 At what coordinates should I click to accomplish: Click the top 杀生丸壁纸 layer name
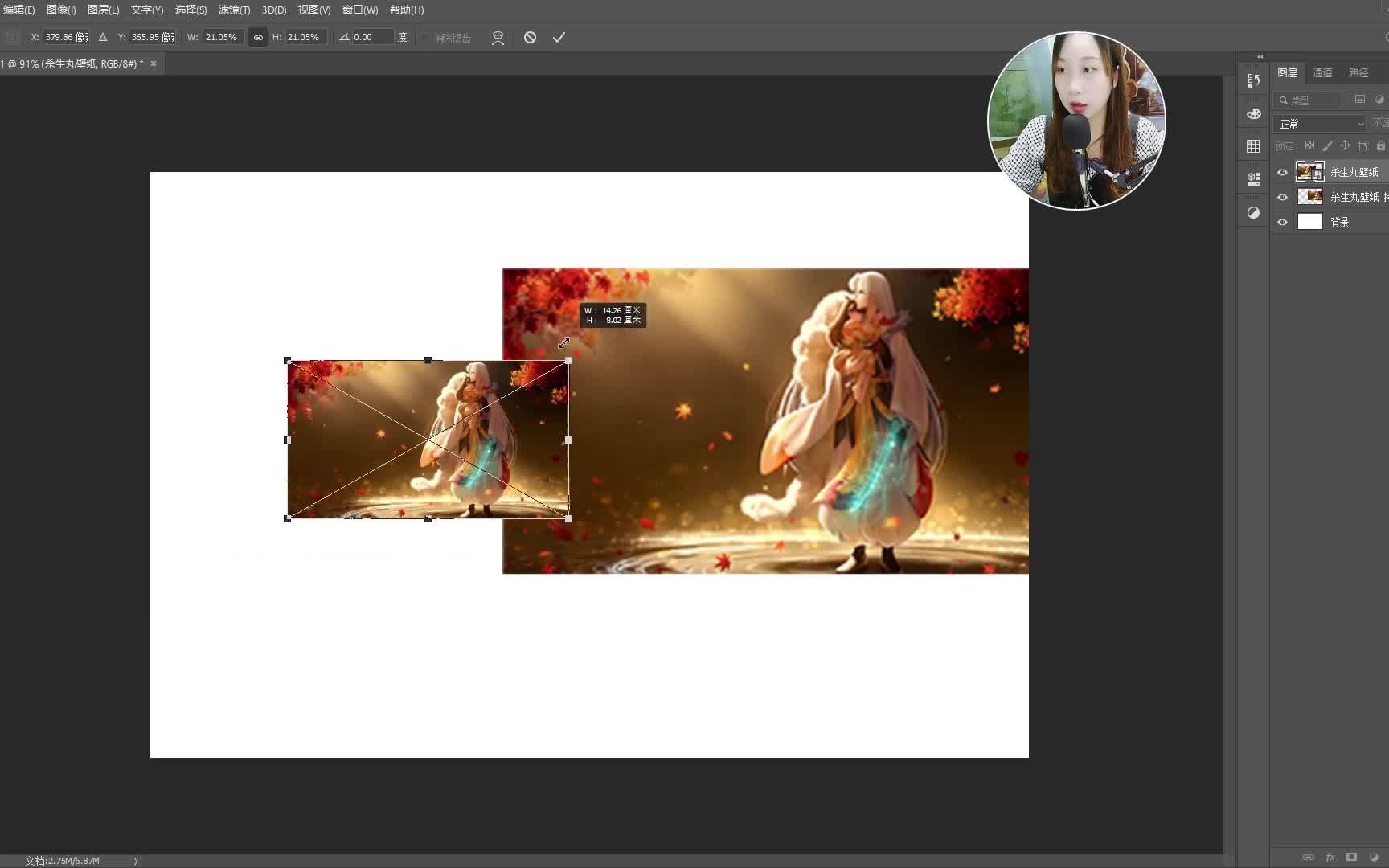(x=1354, y=172)
